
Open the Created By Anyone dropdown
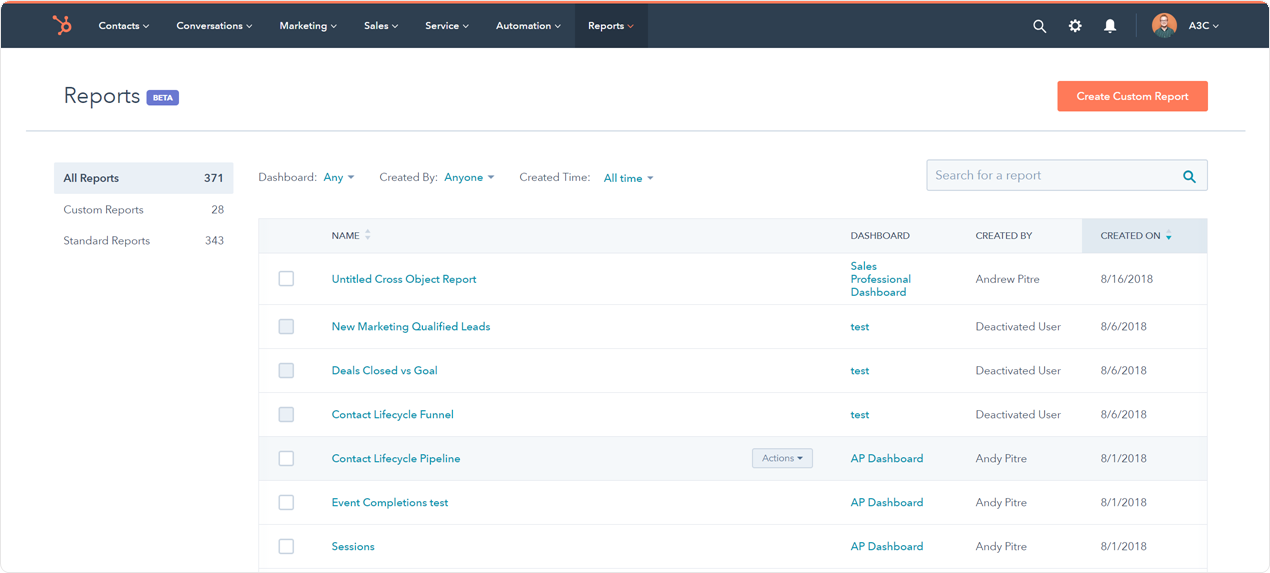click(470, 178)
